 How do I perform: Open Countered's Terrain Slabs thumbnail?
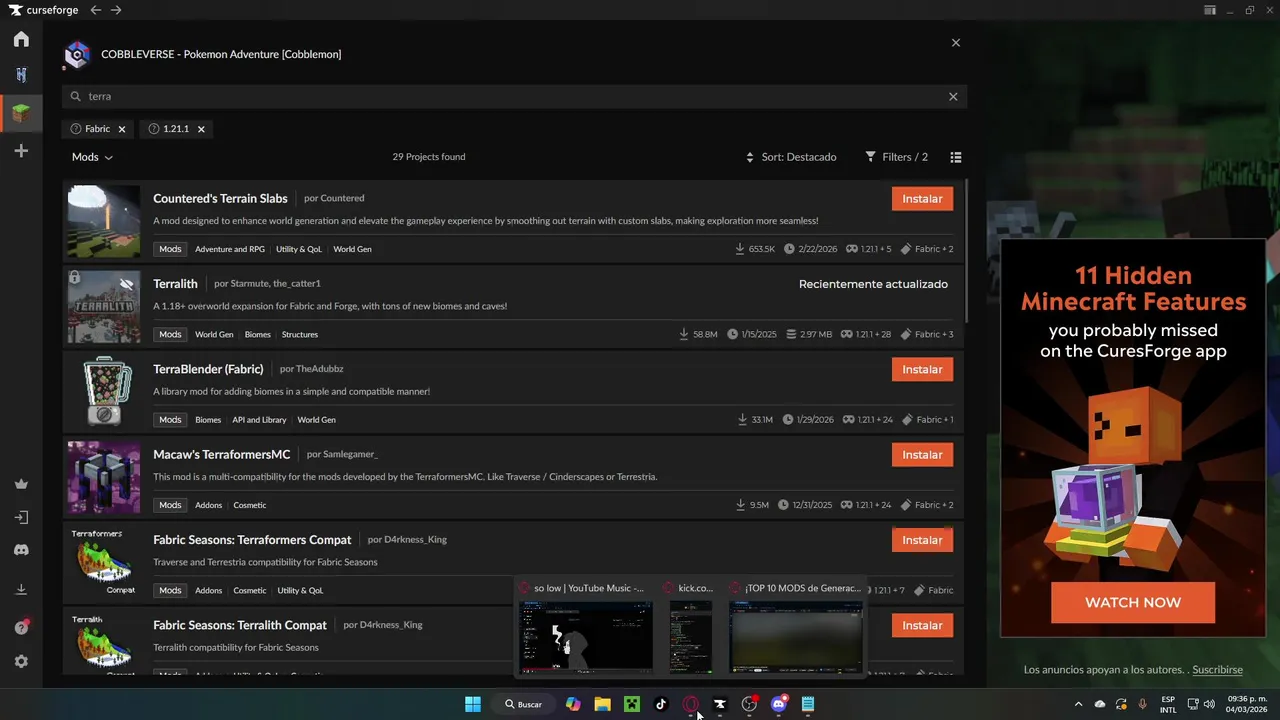[104, 222]
